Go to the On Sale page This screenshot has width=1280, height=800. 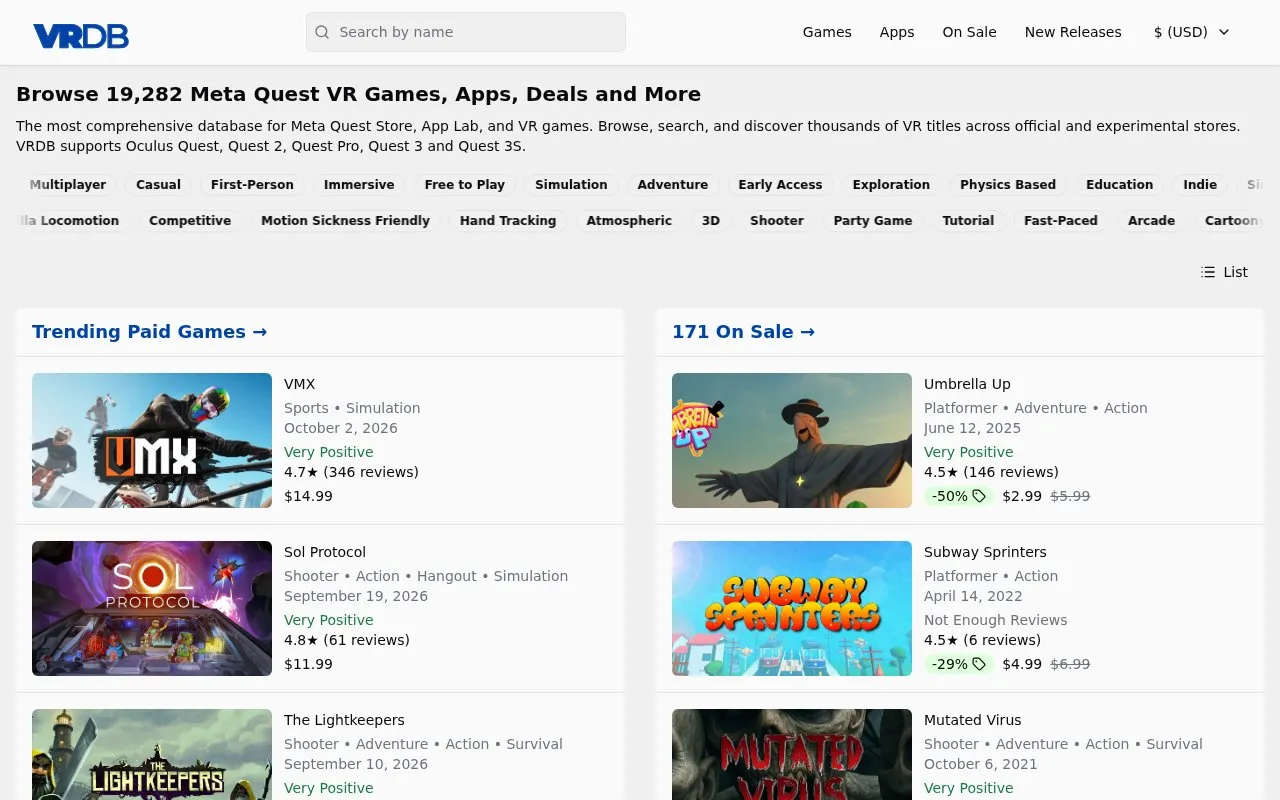click(x=969, y=32)
